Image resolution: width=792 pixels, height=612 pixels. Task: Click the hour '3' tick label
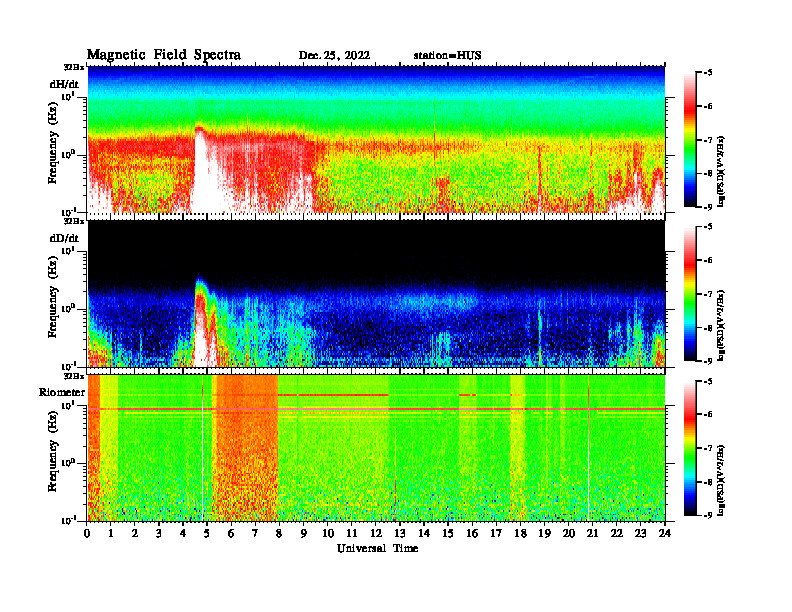159,533
